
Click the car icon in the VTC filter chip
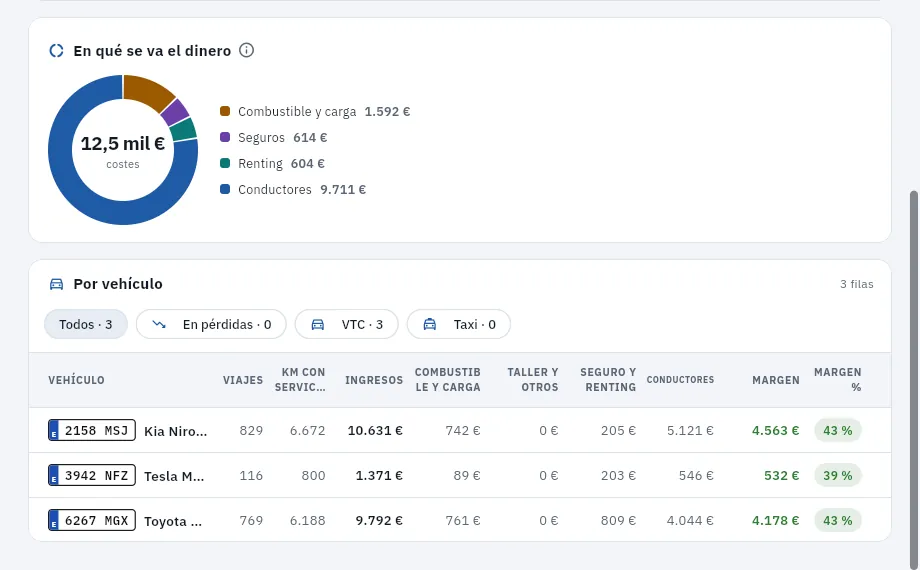pos(317,325)
